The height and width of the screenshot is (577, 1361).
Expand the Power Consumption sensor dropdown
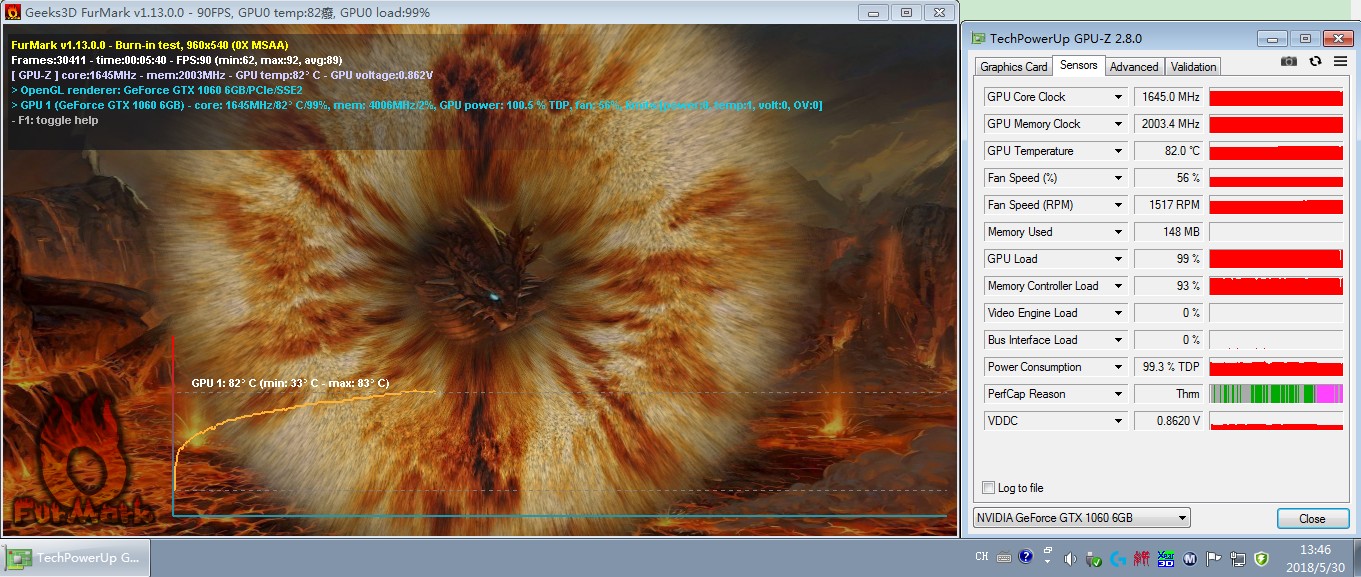coord(1119,367)
